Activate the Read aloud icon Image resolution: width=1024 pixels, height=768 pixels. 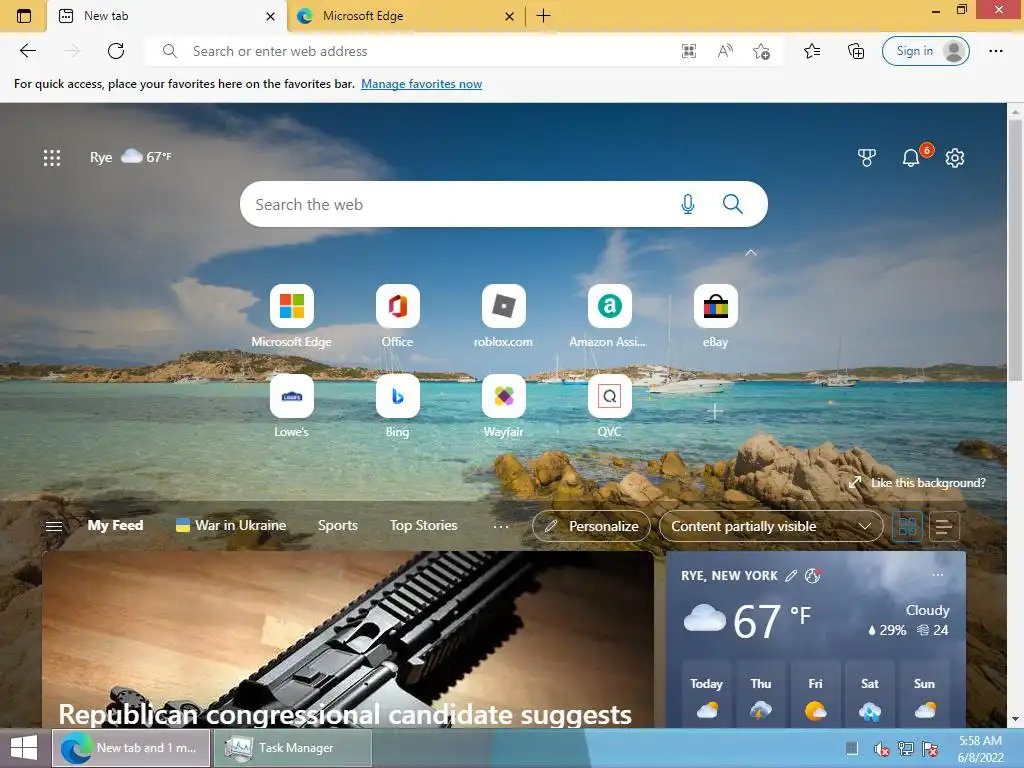(725, 51)
